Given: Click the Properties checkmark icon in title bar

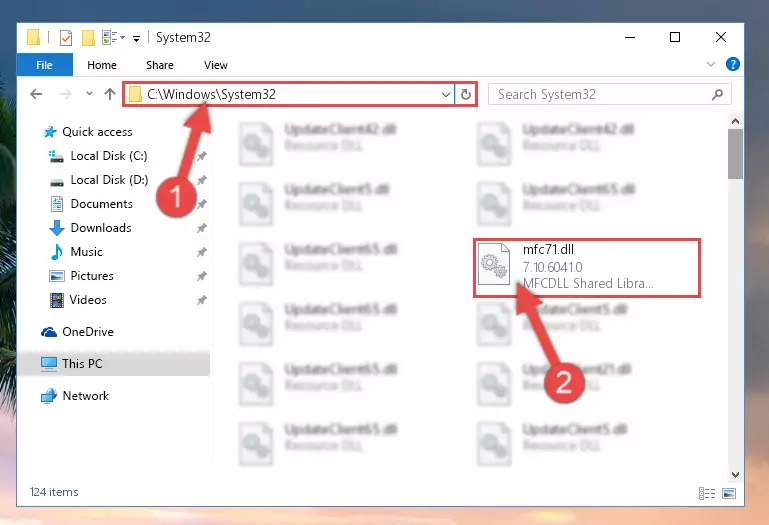Looking at the screenshot, I should tap(66, 38).
